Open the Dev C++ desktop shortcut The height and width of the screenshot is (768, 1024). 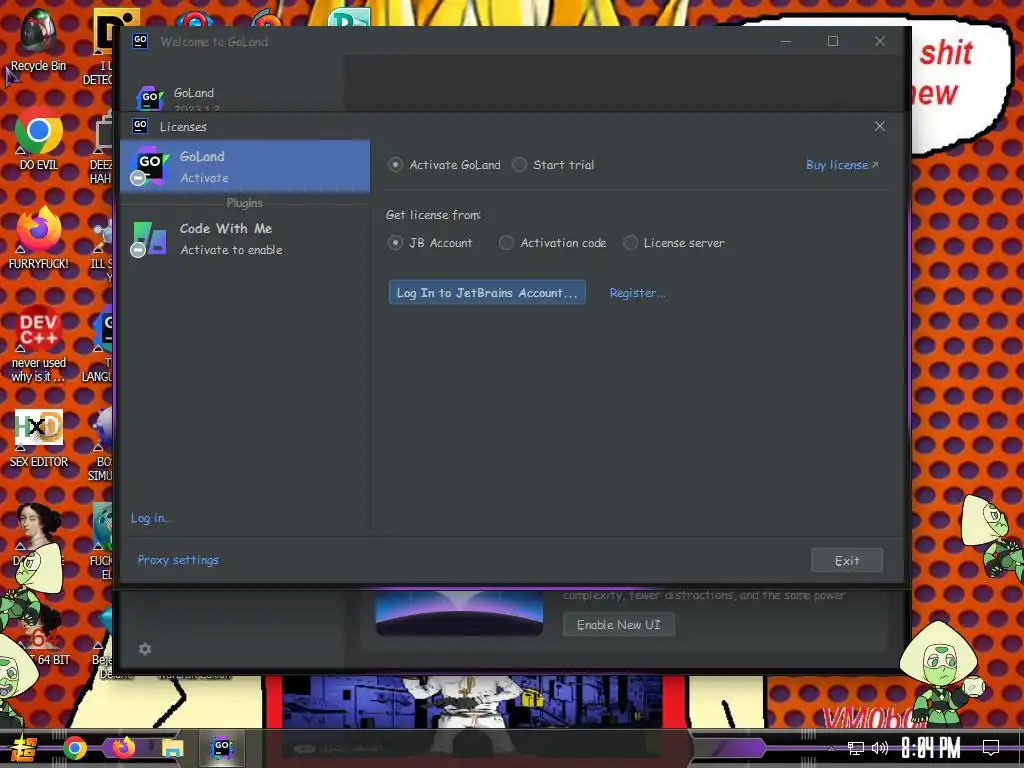pos(39,344)
